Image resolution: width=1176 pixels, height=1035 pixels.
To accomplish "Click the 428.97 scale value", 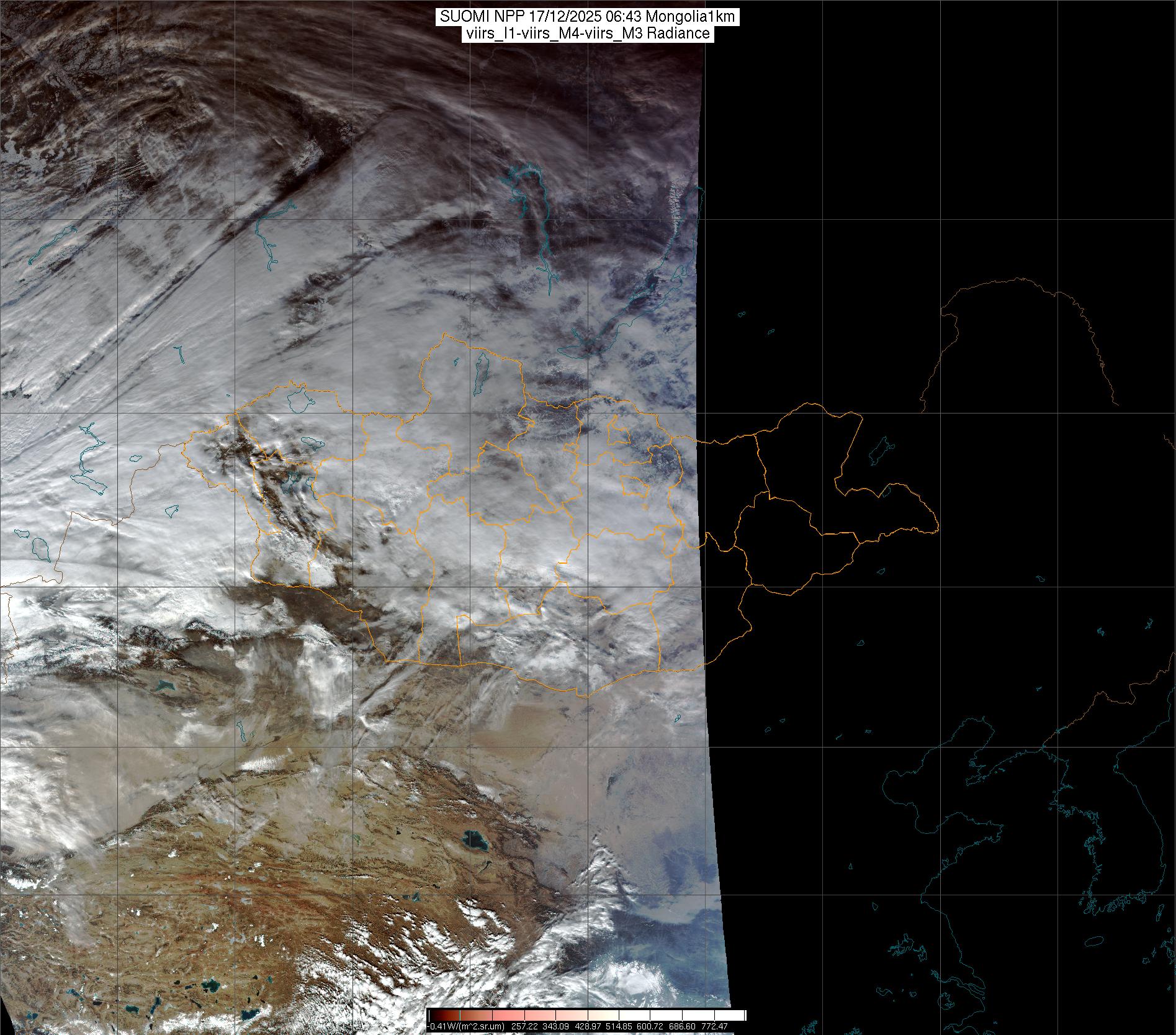I will click(x=588, y=1026).
